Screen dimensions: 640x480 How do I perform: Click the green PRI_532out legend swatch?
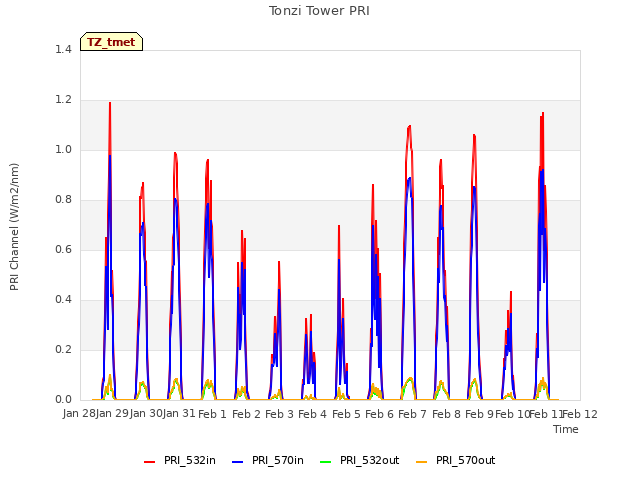[x=326, y=462]
